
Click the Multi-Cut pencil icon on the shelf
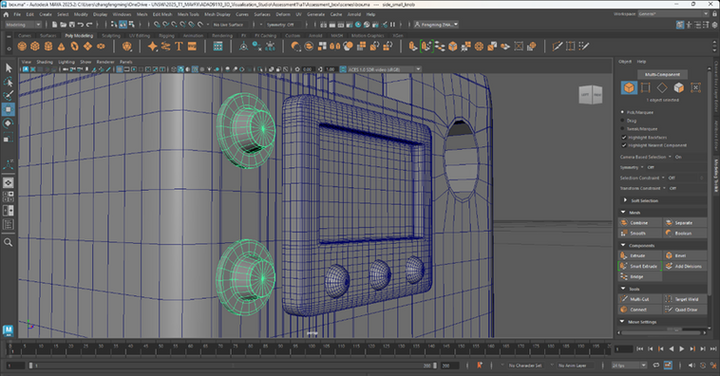pos(557,46)
